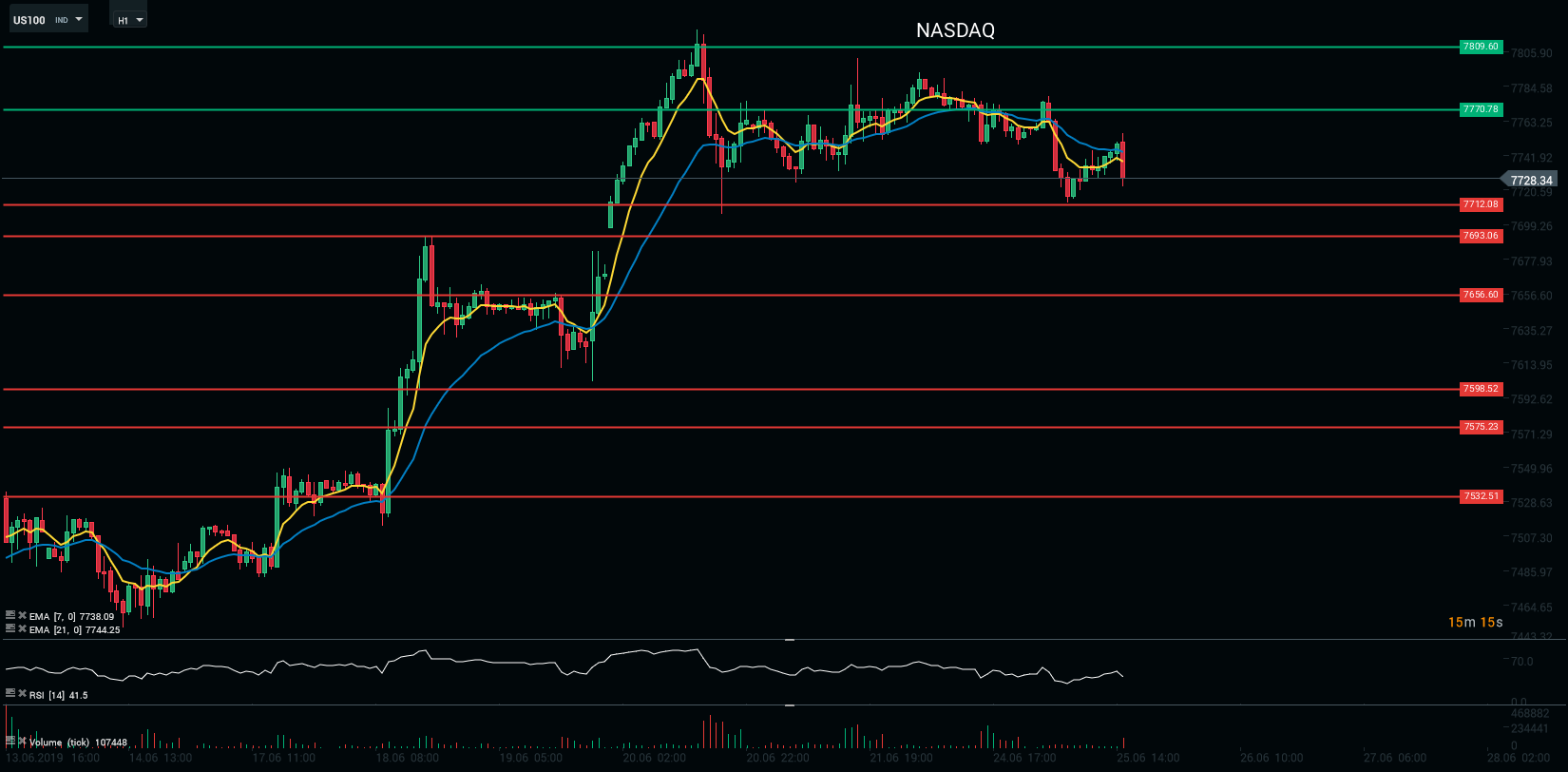This screenshot has height=772, width=1568.
Task: Click the 25.06 14:00 time axis label
Action: [1149, 758]
